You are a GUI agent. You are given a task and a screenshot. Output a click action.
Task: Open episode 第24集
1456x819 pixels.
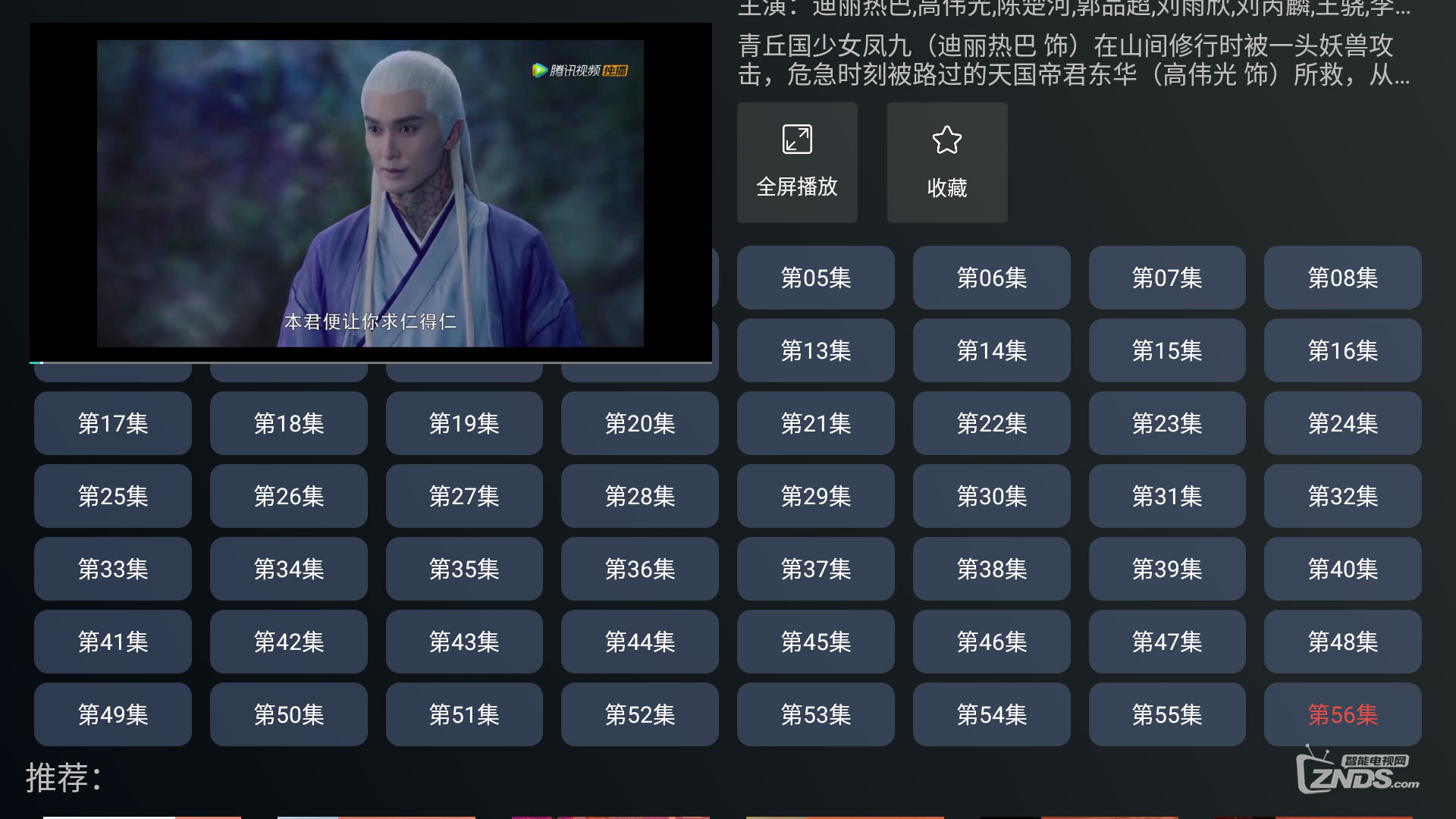point(1343,423)
